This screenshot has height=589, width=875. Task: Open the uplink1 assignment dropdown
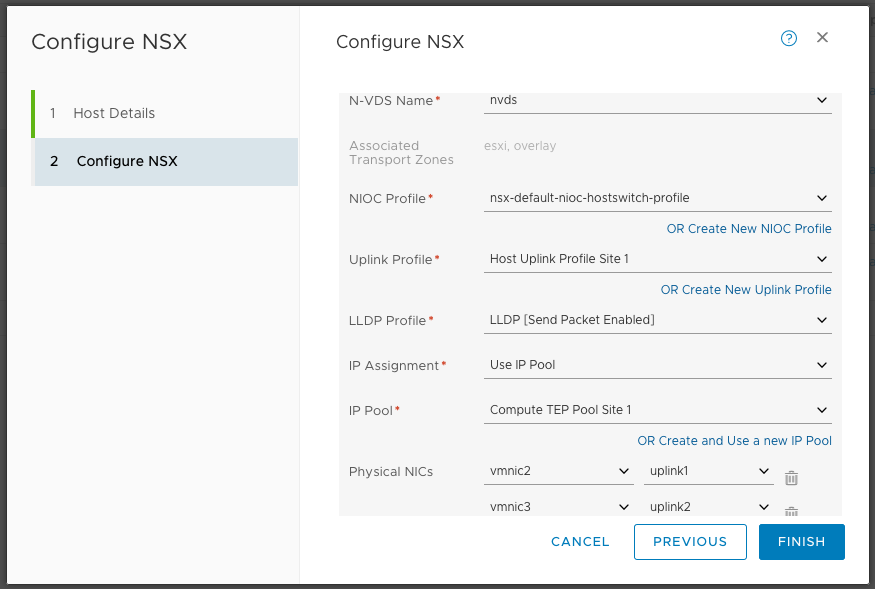click(x=709, y=471)
